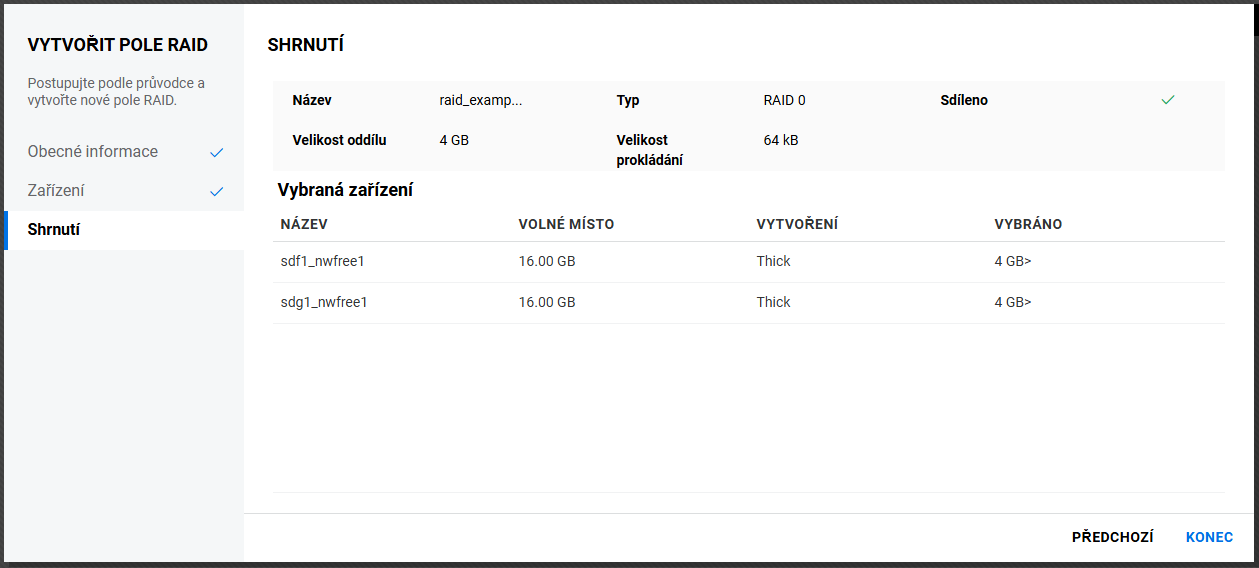Viewport: 1259px width, 568px height.
Task: Click the green Sdíleno checkmark icon
Action: pyautogui.click(x=1167, y=100)
